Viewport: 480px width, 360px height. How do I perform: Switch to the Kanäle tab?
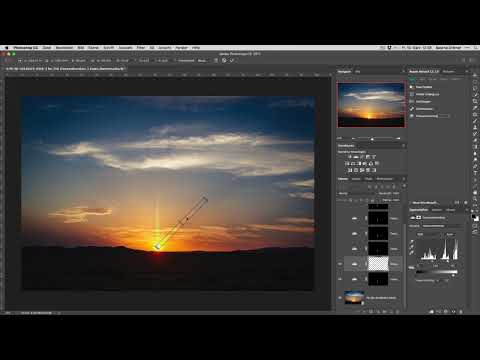356,179
